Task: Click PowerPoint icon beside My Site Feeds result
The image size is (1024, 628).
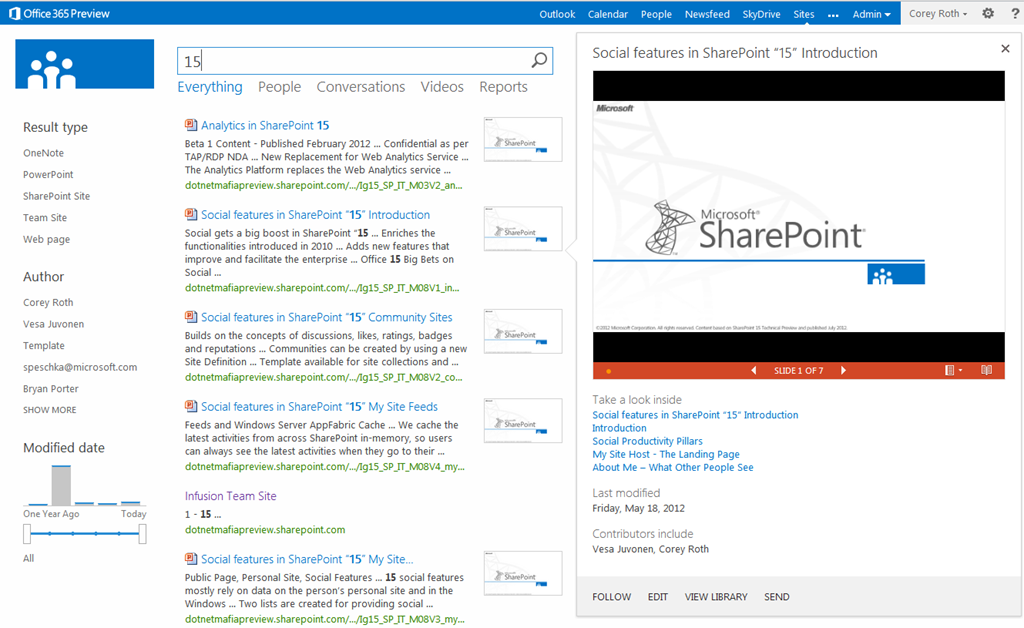Action: coord(191,406)
